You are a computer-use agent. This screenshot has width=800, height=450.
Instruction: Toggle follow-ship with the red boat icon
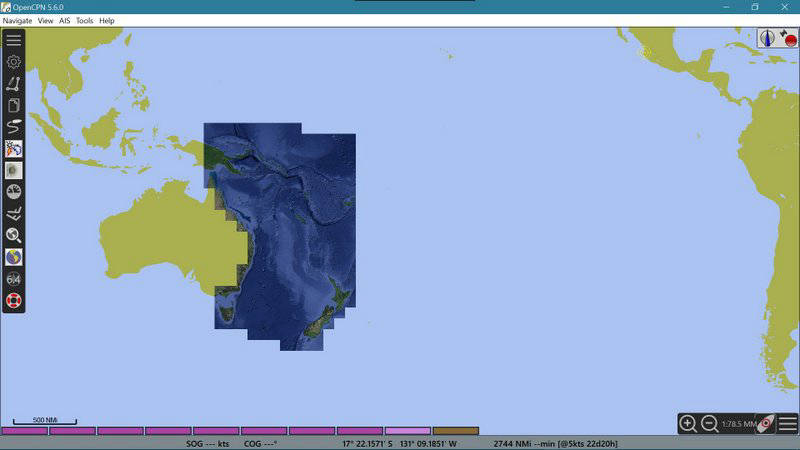pyautogui.click(x=765, y=423)
